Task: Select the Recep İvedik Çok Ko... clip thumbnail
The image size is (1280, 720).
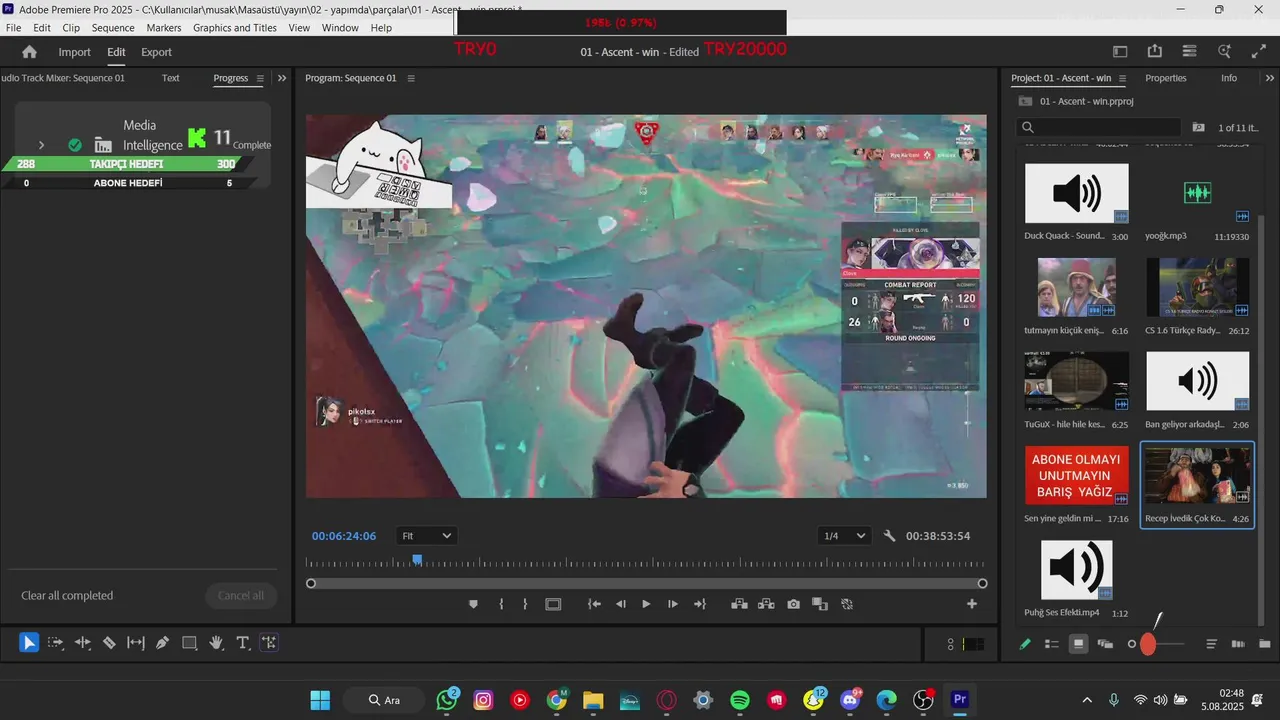Action: pos(1197,476)
